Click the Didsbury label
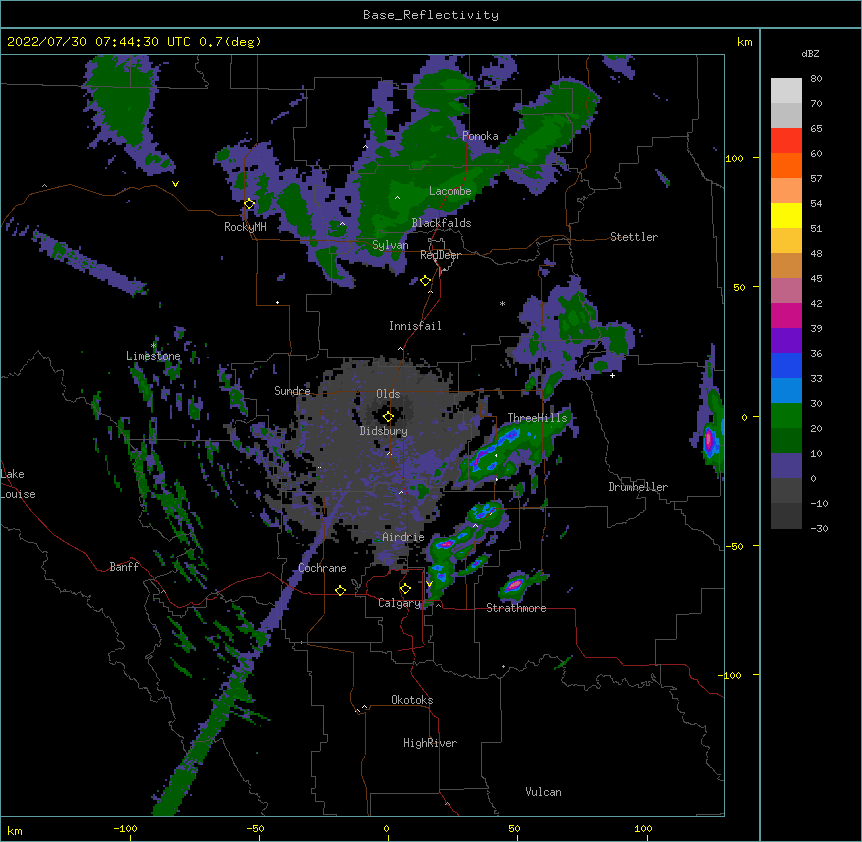Viewport: 862px width, 842px height. pyautogui.click(x=384, y=431)
